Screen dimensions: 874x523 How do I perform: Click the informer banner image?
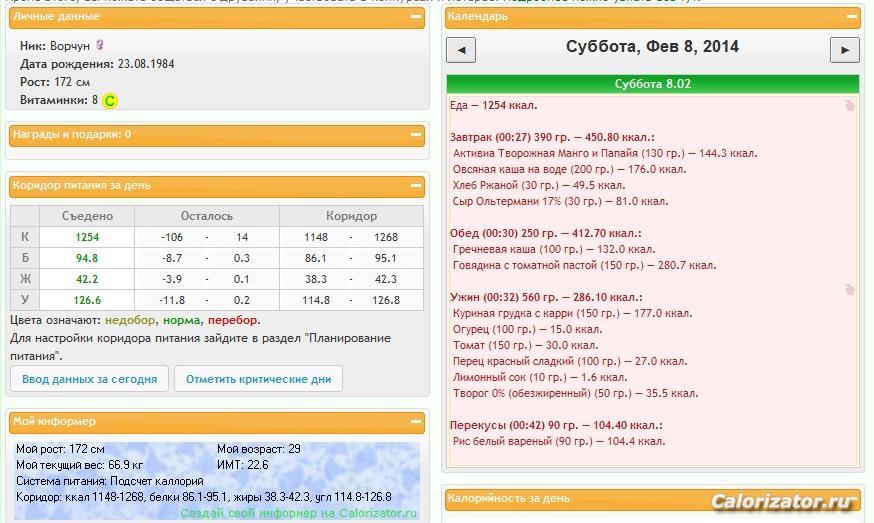coord(217,481)
